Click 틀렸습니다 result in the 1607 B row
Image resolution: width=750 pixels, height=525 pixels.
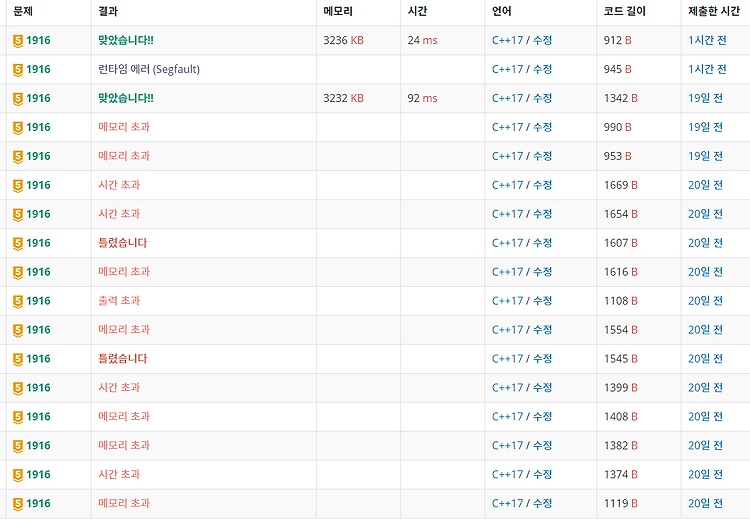coord(122,243)
